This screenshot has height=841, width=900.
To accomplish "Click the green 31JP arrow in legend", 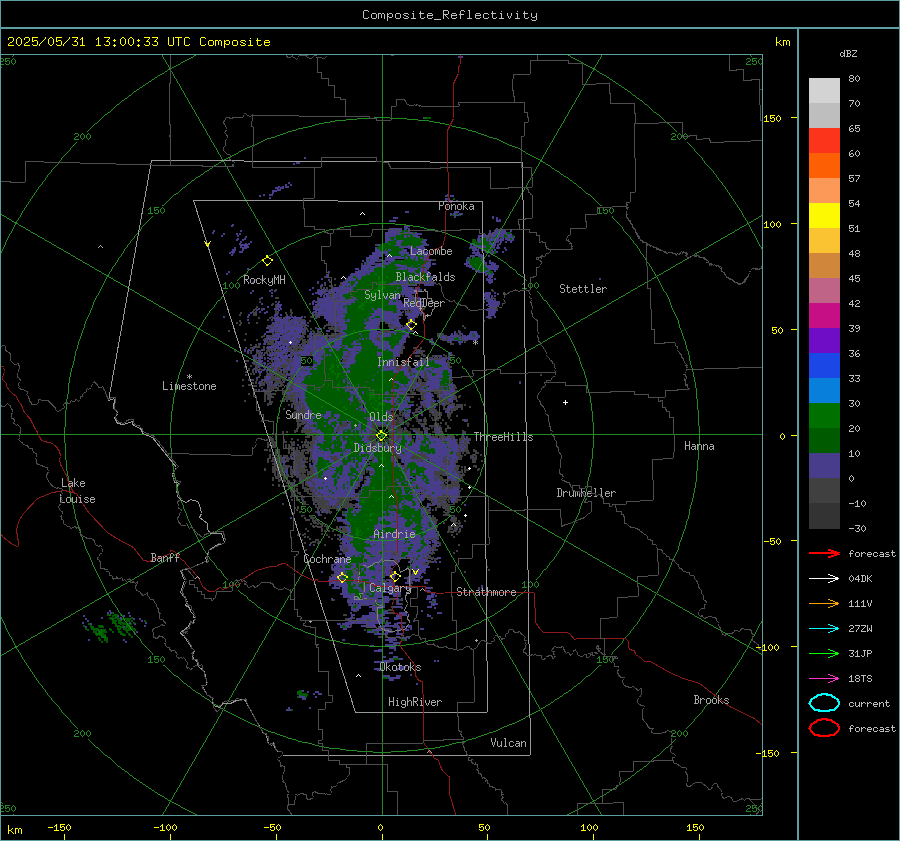I will click(824, 653).
